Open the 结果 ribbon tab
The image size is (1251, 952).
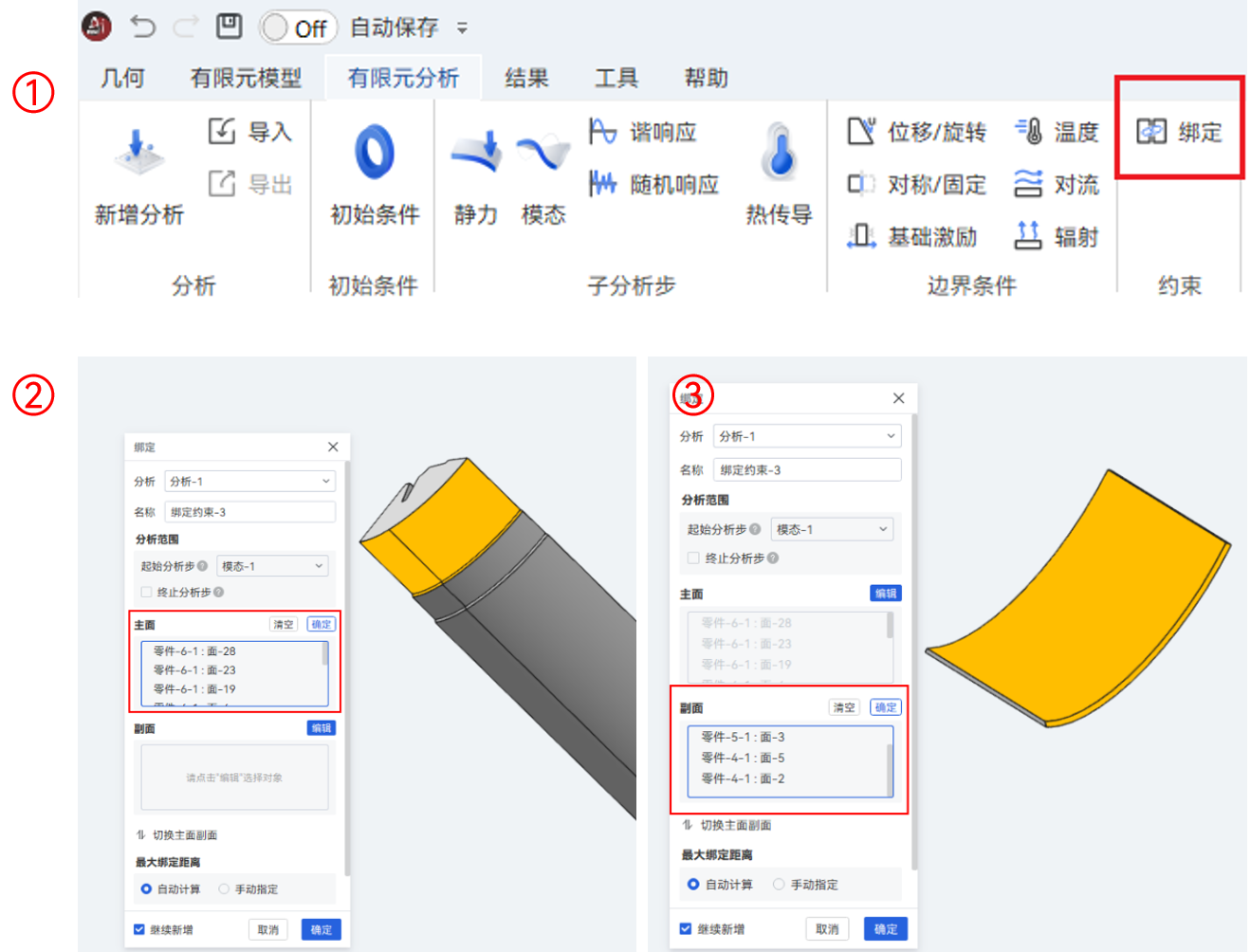[526, 78]
